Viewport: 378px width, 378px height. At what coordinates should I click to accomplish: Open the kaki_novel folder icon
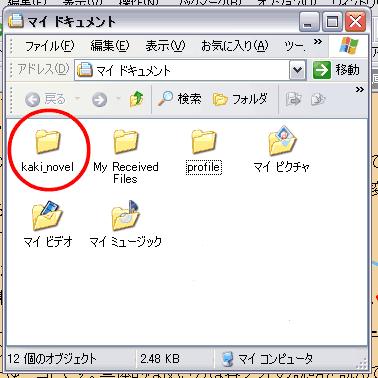[x=48, y=142]
